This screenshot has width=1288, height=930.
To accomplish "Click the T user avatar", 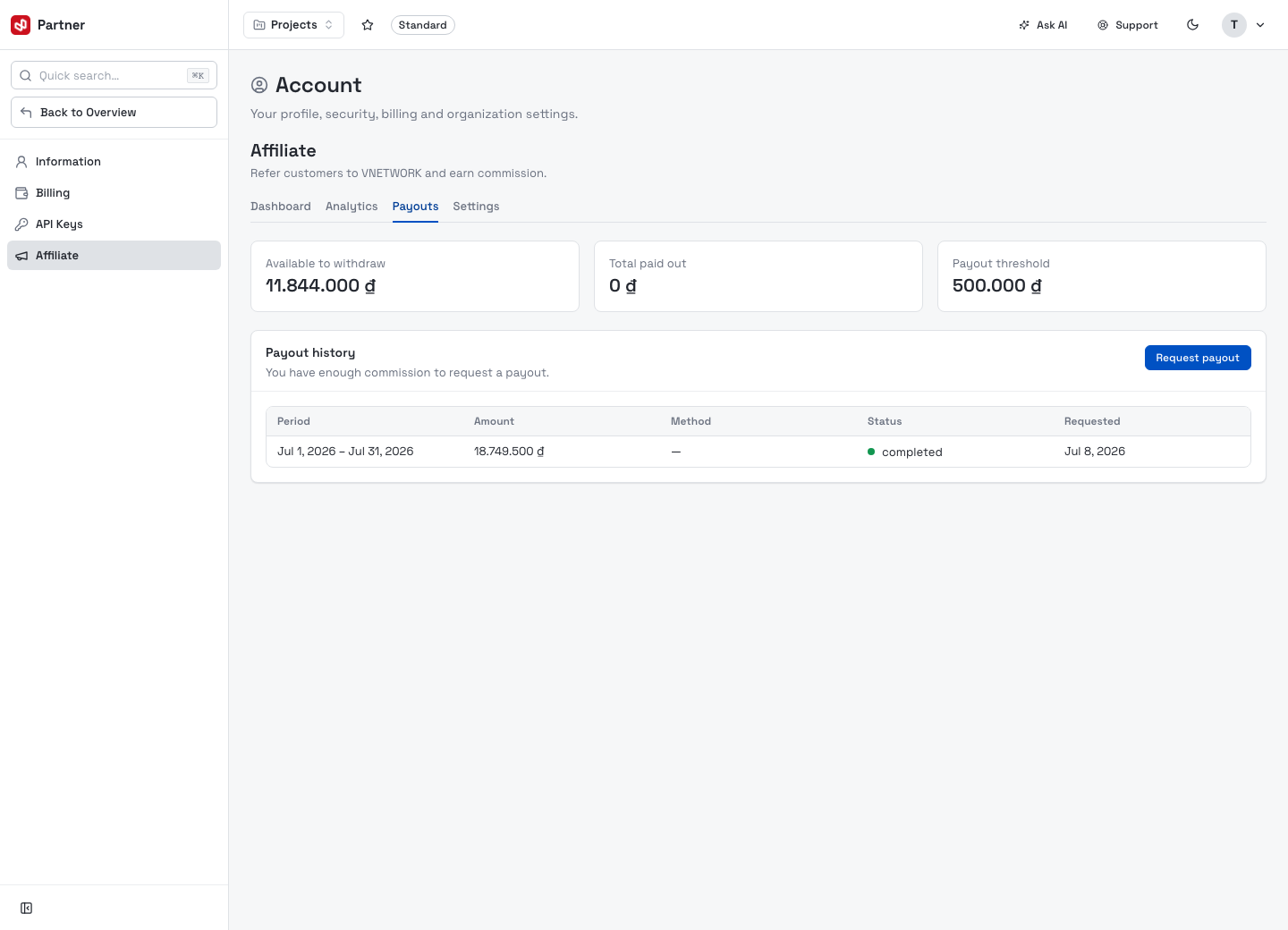I will tap(1234, 25).
